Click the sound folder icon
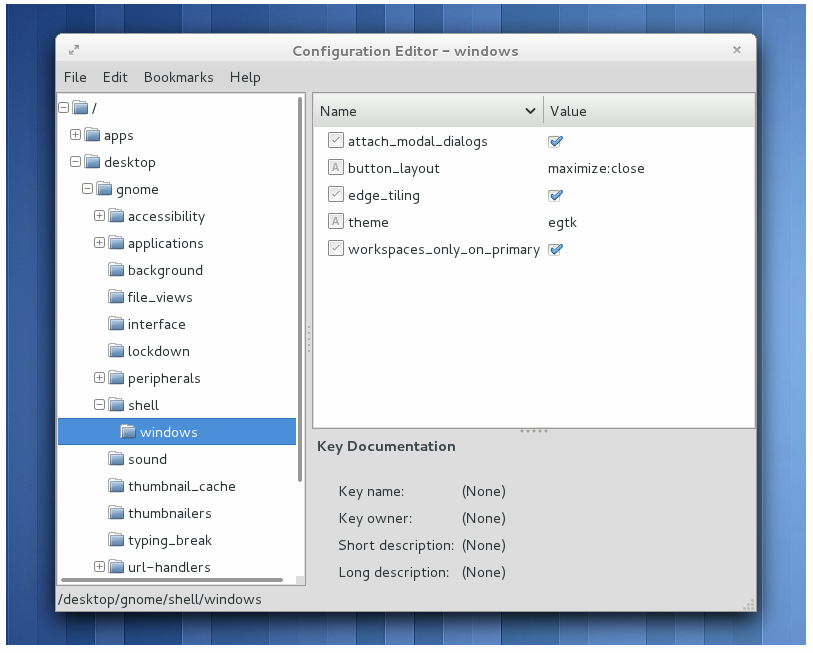The height and width of the screenshot is (653, 813). pyautogui.click(x=115, y=459)
